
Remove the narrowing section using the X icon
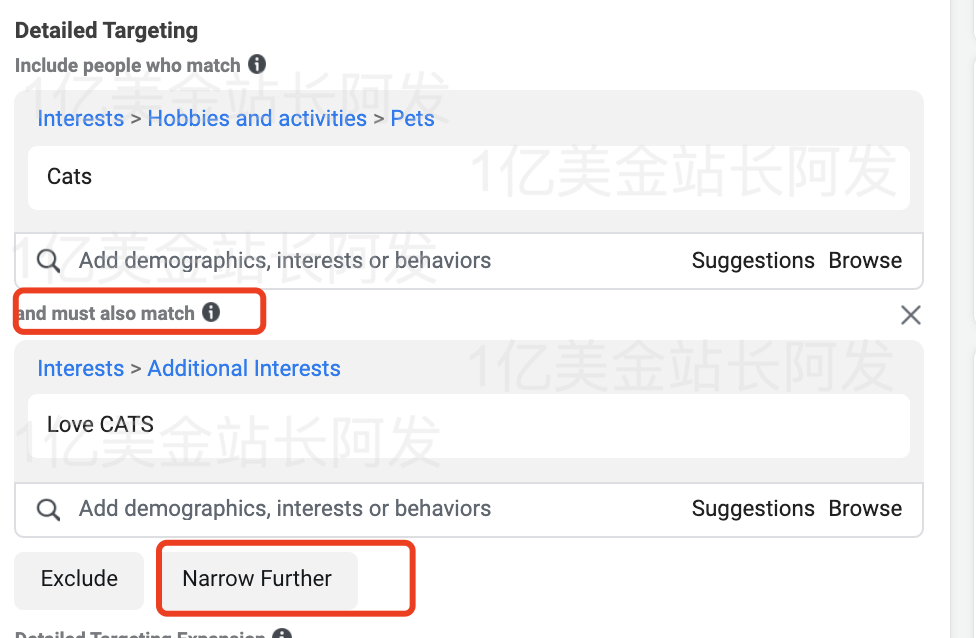[910, 314]
